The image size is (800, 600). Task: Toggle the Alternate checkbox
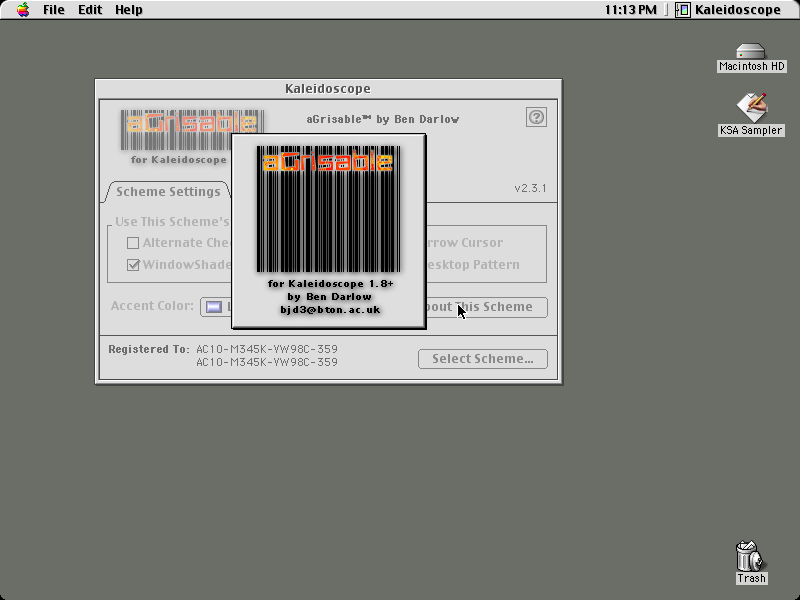pos(133,243)
